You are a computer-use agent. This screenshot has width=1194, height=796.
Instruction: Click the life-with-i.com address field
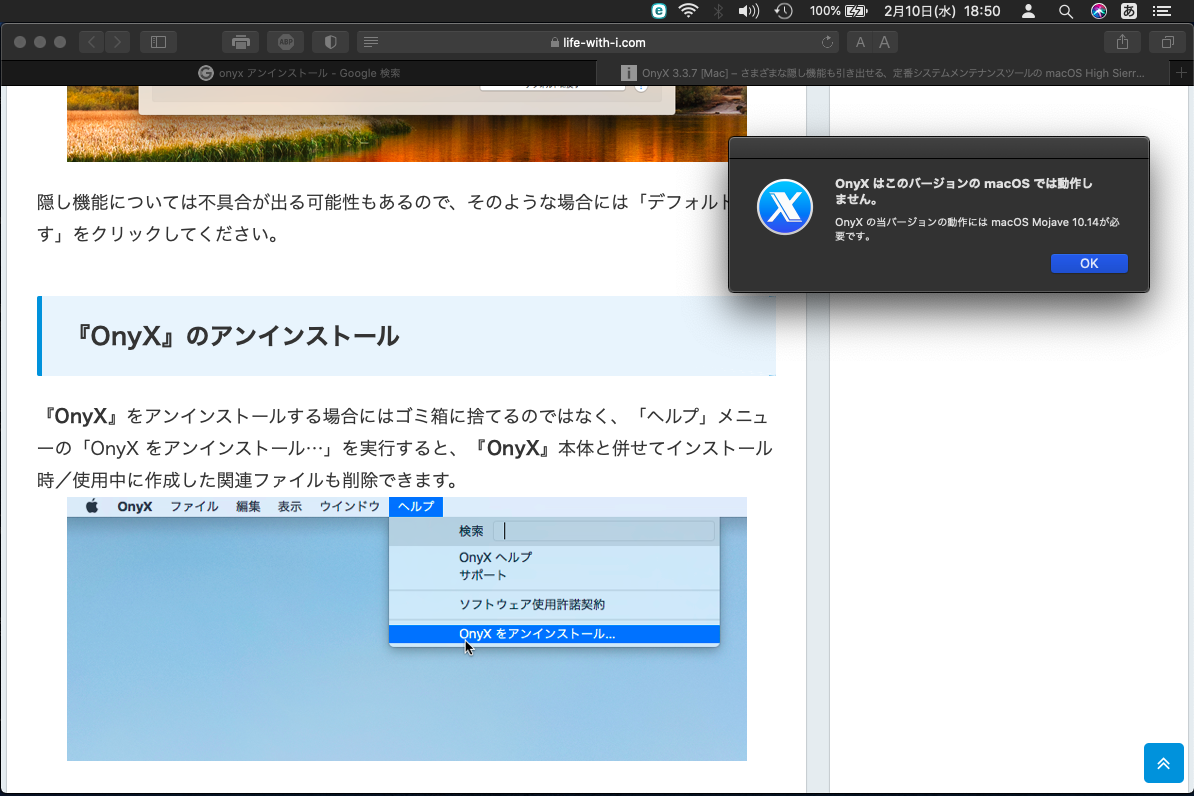(x=598, y=42)
